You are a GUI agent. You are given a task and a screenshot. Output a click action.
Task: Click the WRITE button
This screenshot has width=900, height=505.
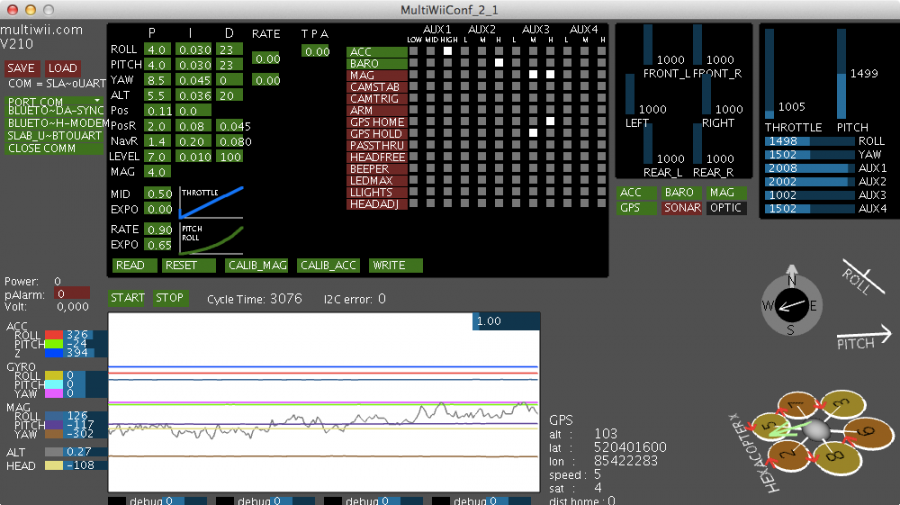point(395,265)
